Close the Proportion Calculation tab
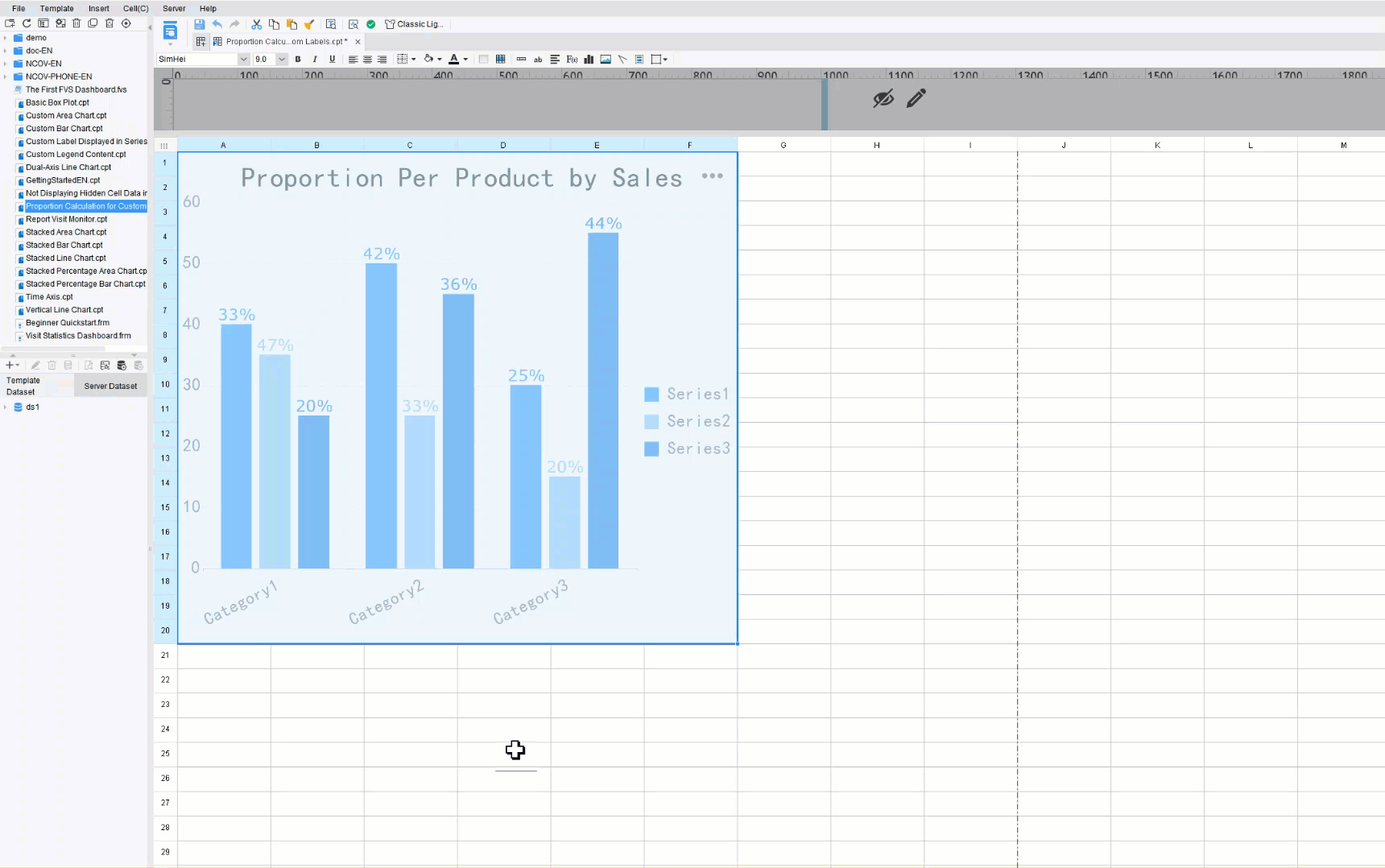Image resolution: width=1385 pixels, height=868 pixels. click(358, 42)
